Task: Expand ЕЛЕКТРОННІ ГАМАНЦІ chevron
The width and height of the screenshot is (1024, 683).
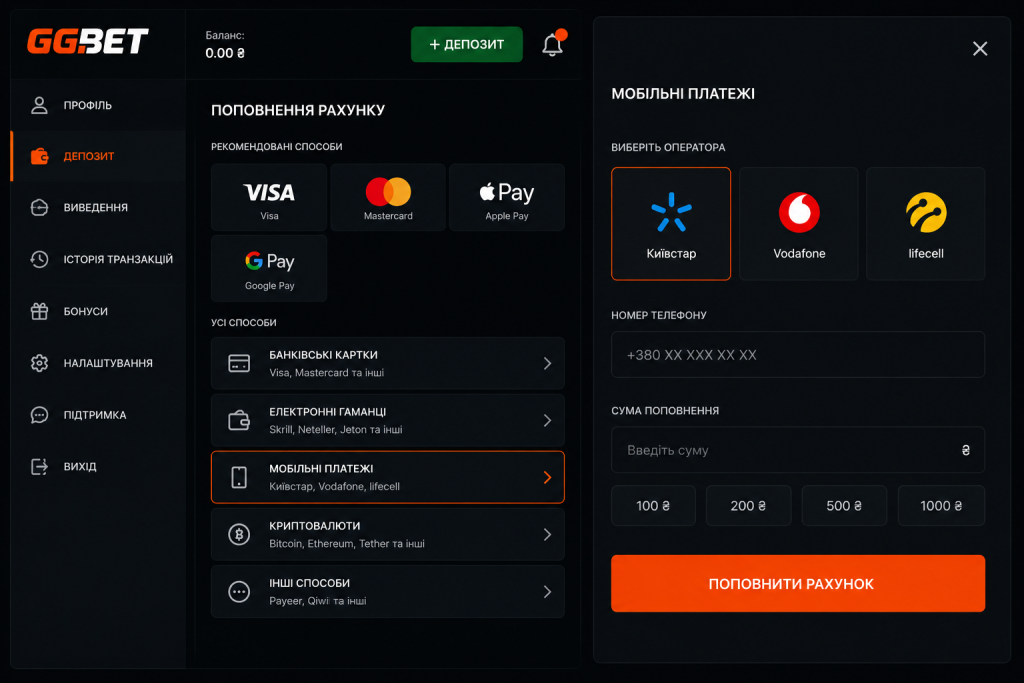Action: coord(547,421)
